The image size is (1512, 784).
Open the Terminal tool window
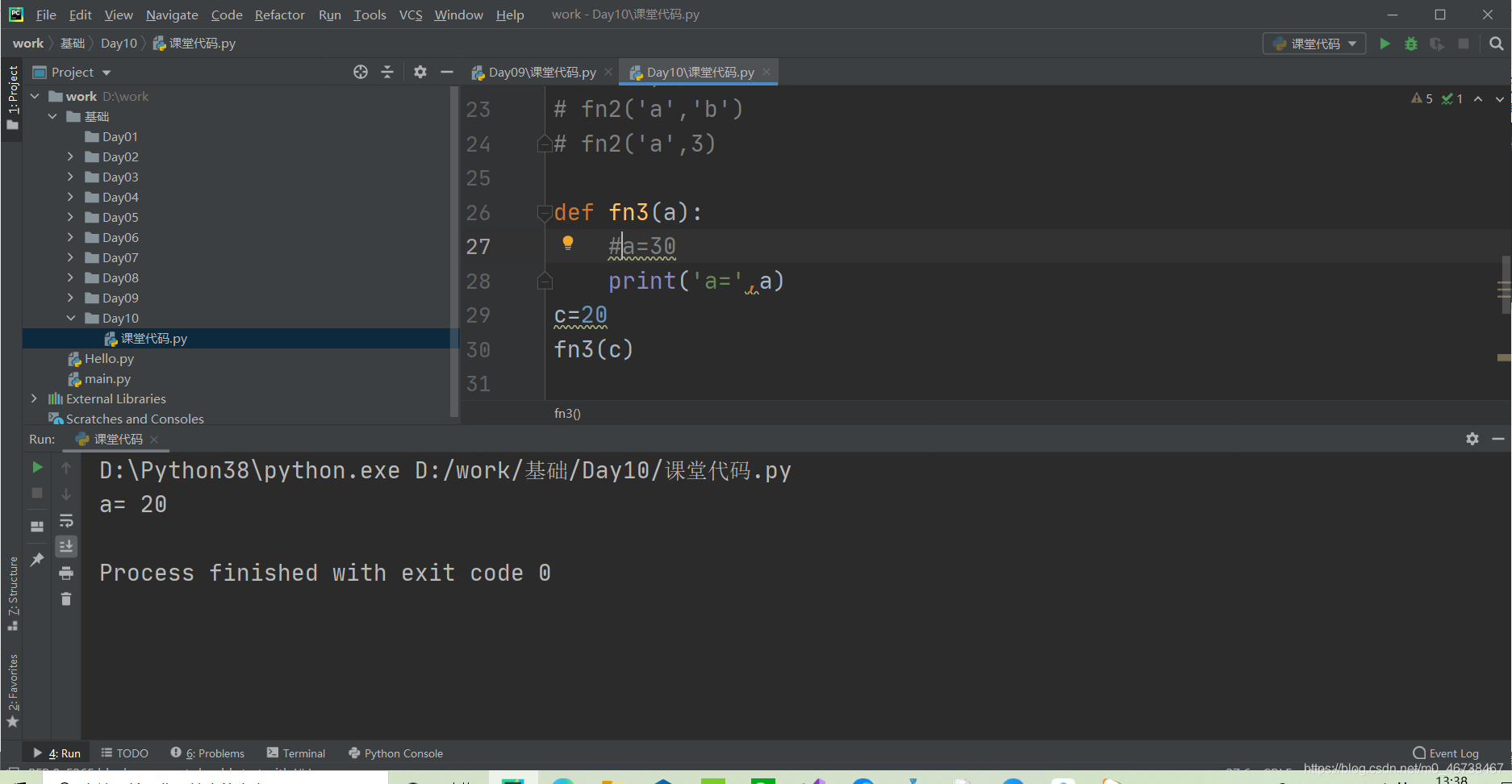click(x=296, y=753)
